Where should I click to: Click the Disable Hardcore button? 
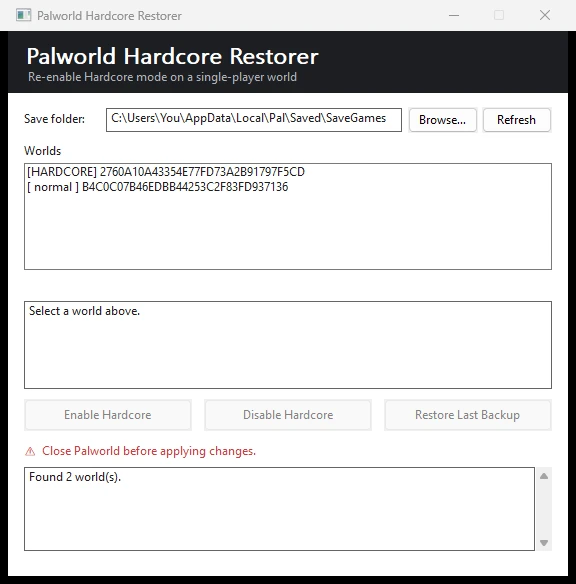click(288, 415)
